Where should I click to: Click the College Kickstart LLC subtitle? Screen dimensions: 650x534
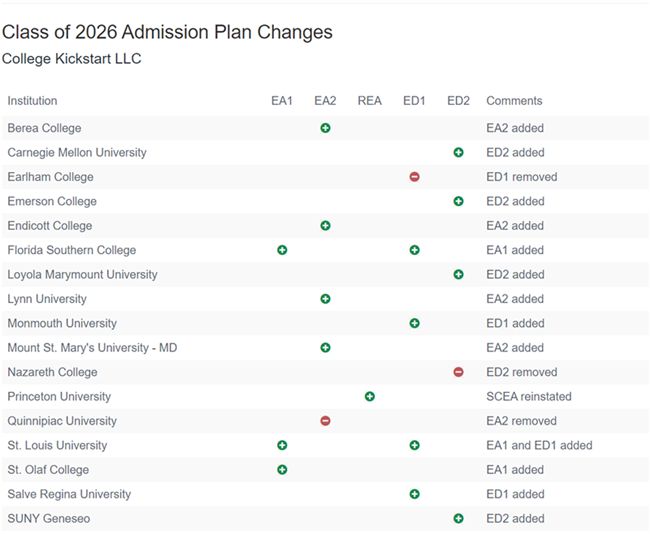pyautogui.click(x=72, y=59)
